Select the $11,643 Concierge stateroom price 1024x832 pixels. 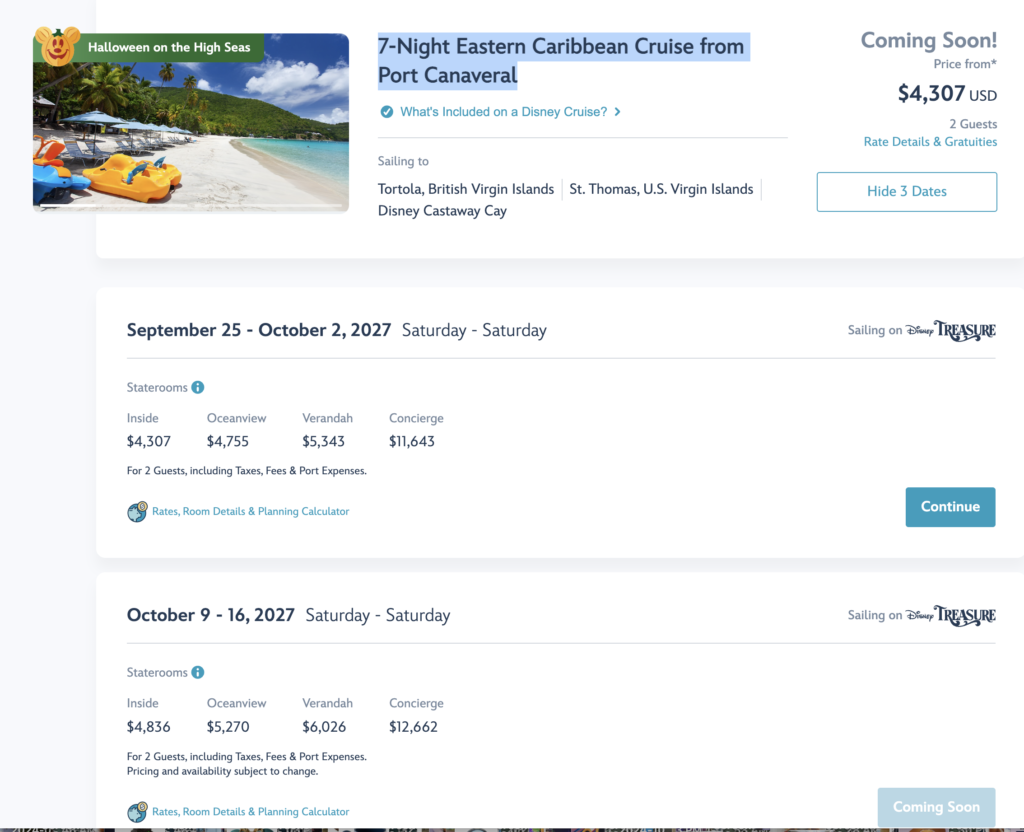point(412,441)
